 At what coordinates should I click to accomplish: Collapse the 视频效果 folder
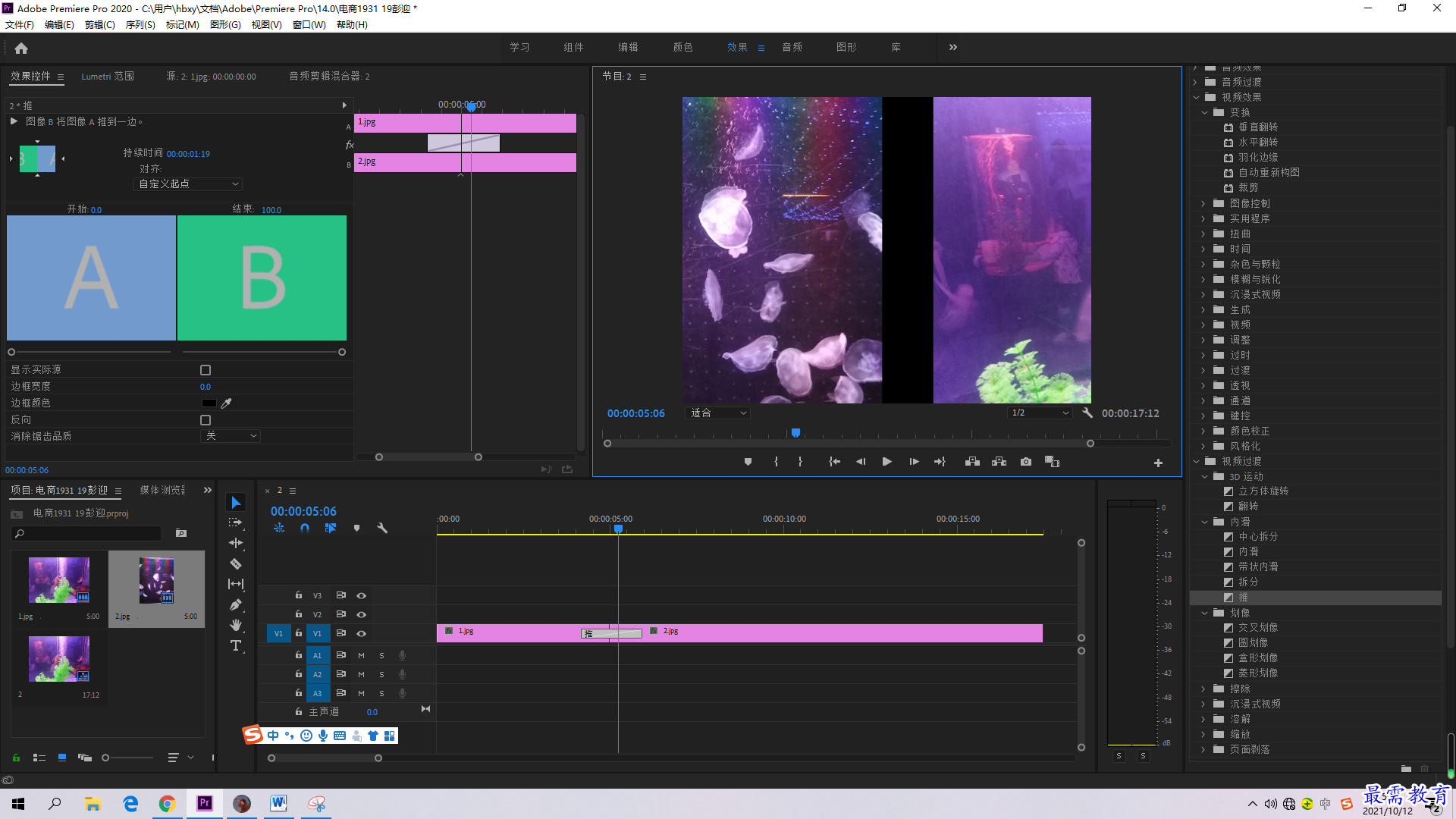tap(1197, 97)
